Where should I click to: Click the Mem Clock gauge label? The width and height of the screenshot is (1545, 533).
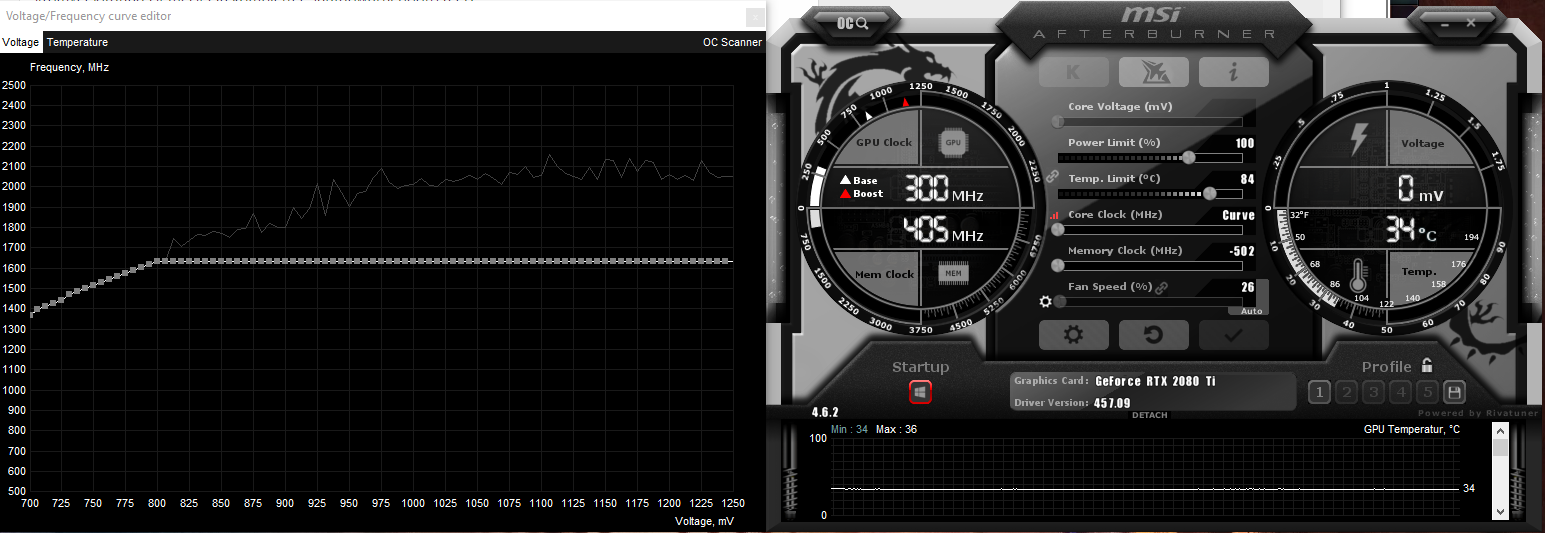[x=884, y=274]
